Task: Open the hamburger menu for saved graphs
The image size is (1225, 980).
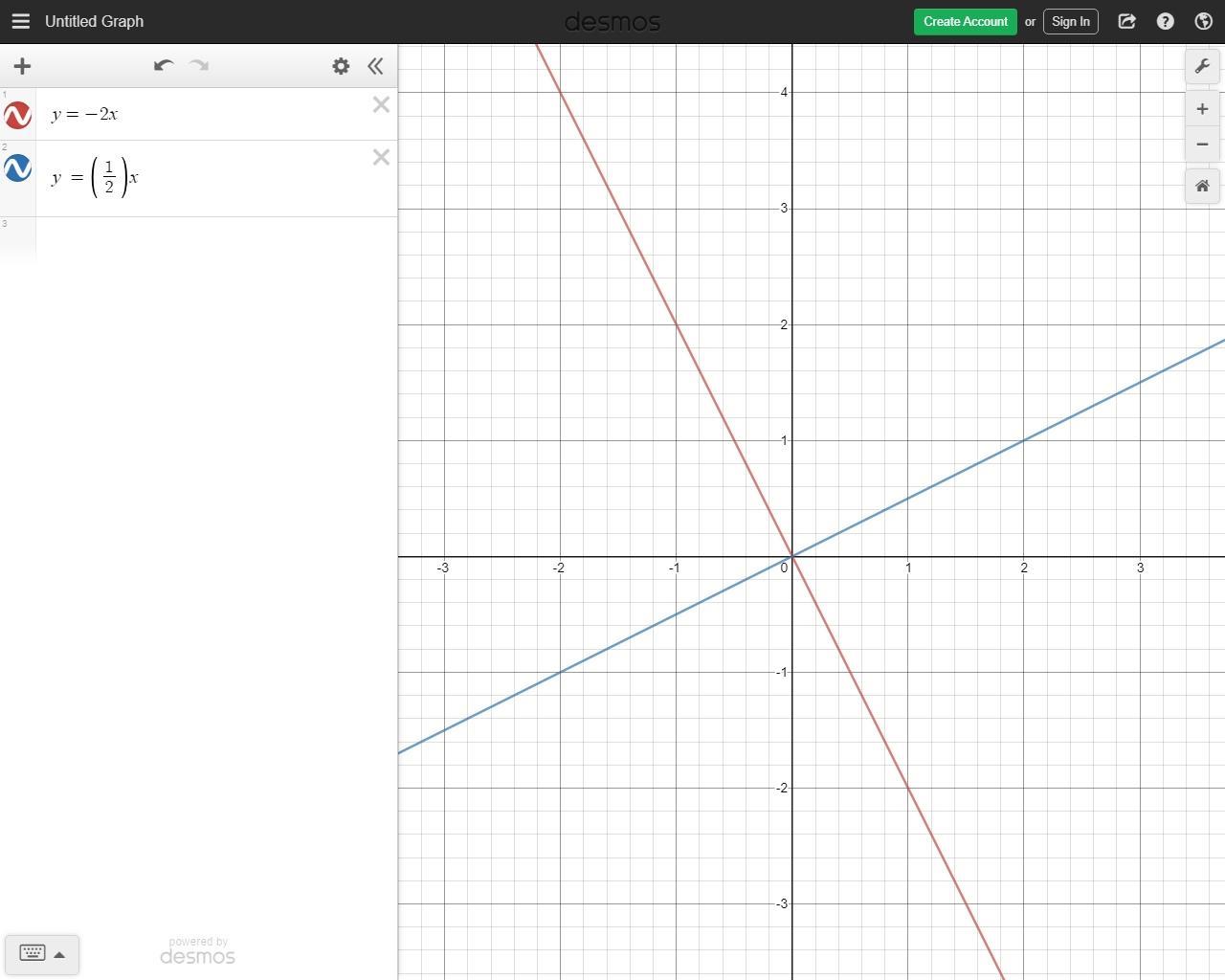Action: [x=20, y=21]
